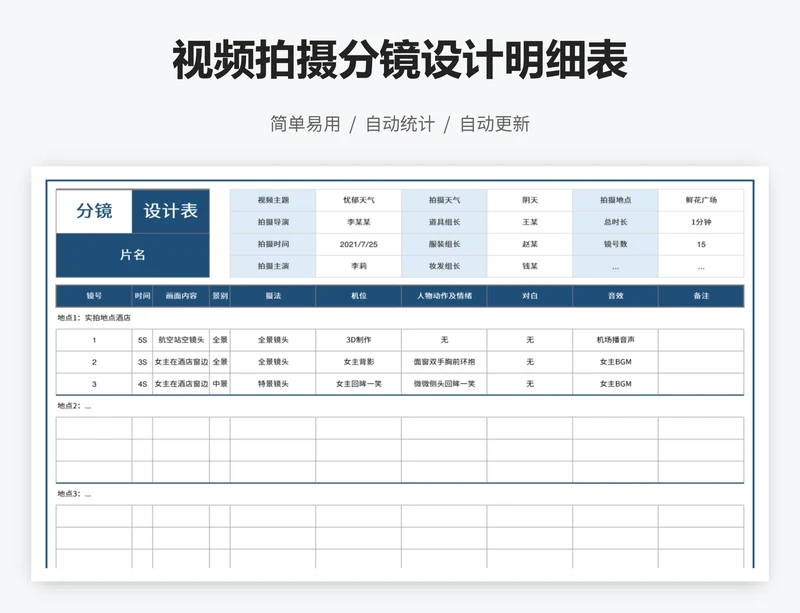Select the '微微侧头回眸一笑' action cell
This screenshot has height=613, width=800.
444,384
